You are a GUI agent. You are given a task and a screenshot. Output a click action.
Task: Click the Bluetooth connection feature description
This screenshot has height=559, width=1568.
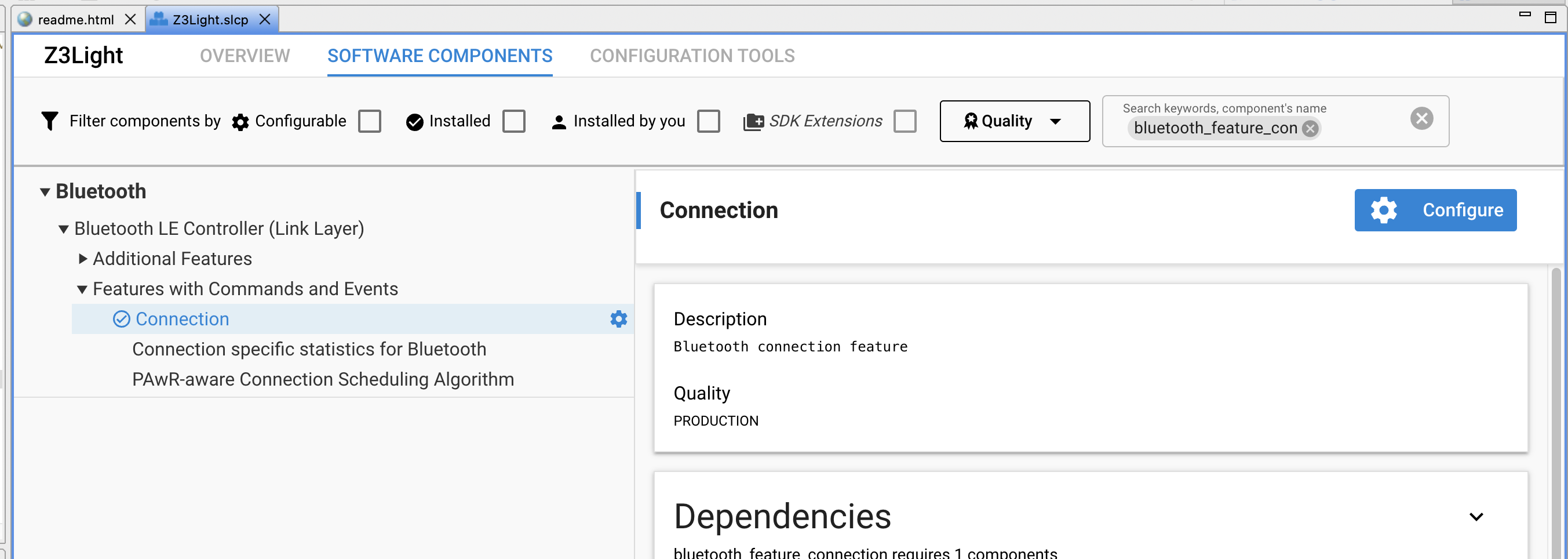790,347
